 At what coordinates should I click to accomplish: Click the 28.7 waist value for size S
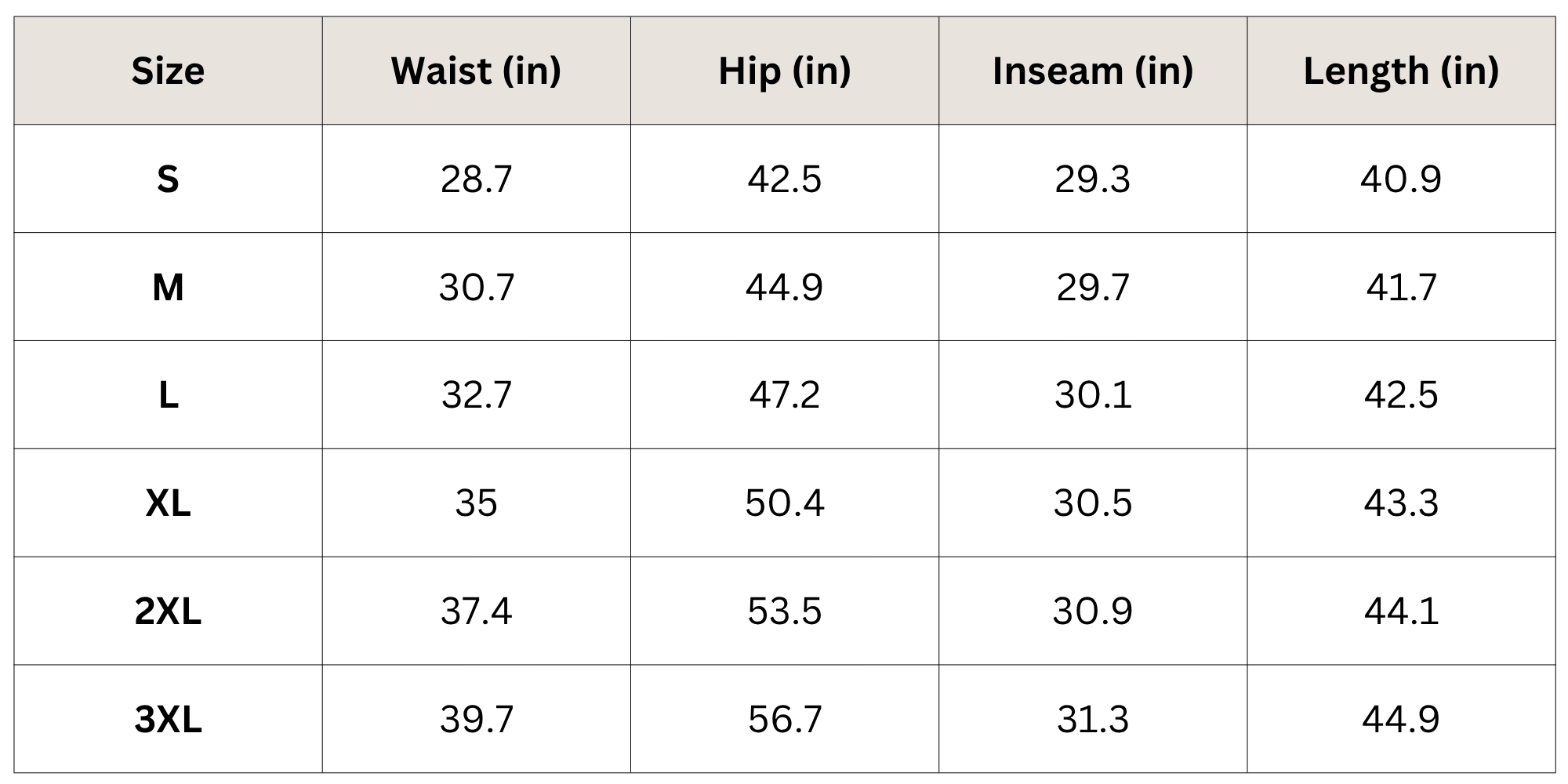click(476, 179)
